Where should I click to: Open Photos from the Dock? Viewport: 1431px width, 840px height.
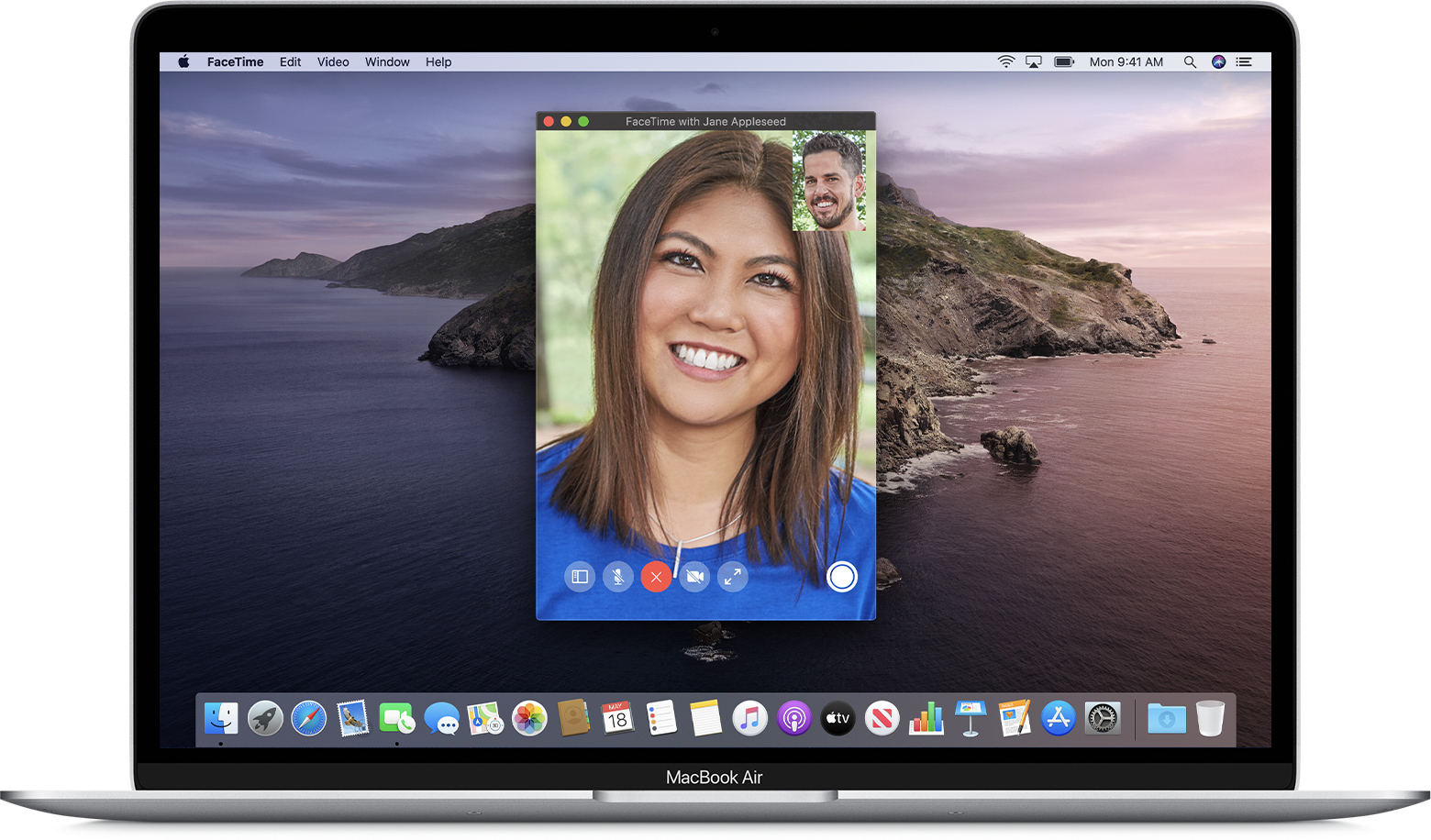[x=529, y=718]
